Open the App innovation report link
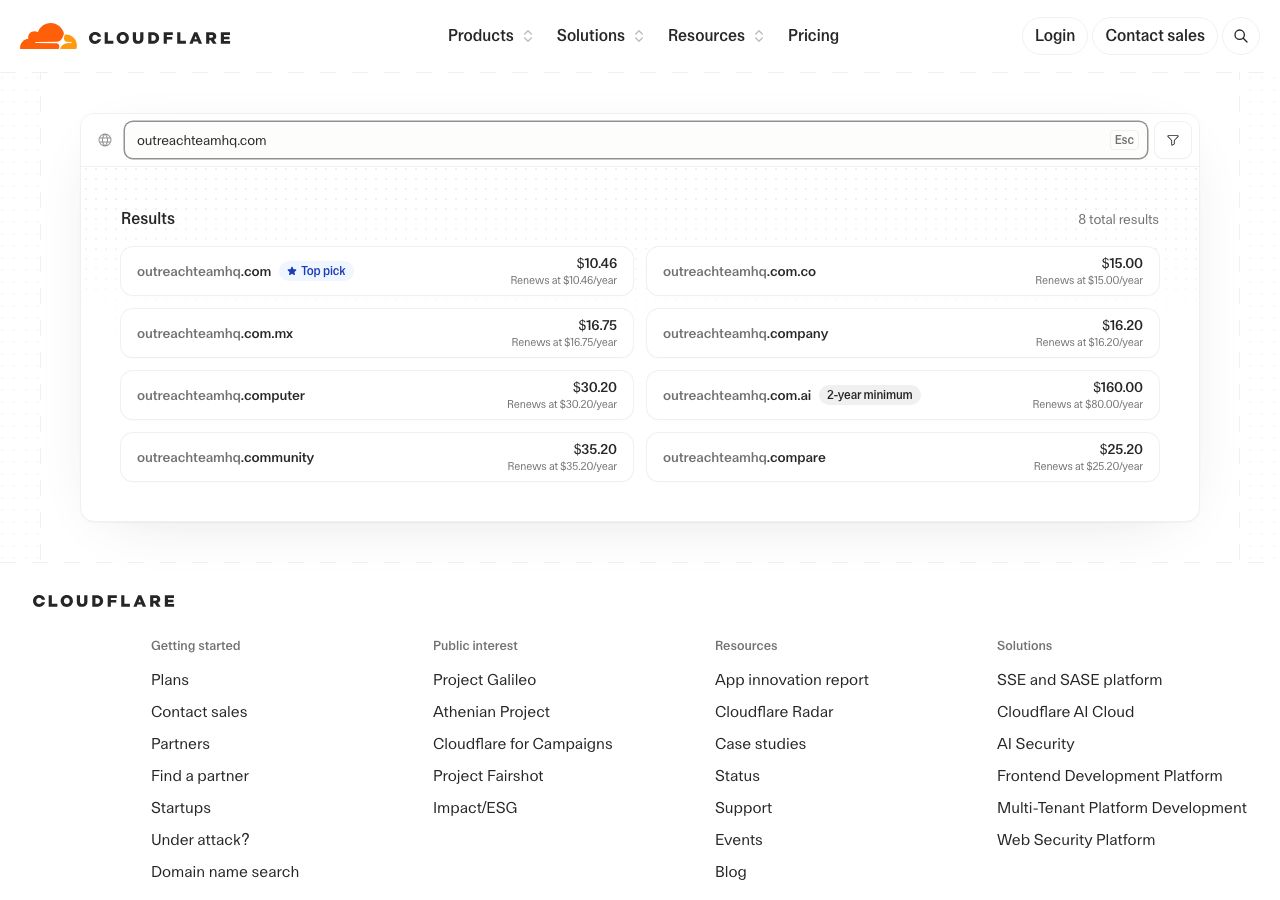This screenshot has height=900, width=1280. pyautogui.click(x=792, y=680)
